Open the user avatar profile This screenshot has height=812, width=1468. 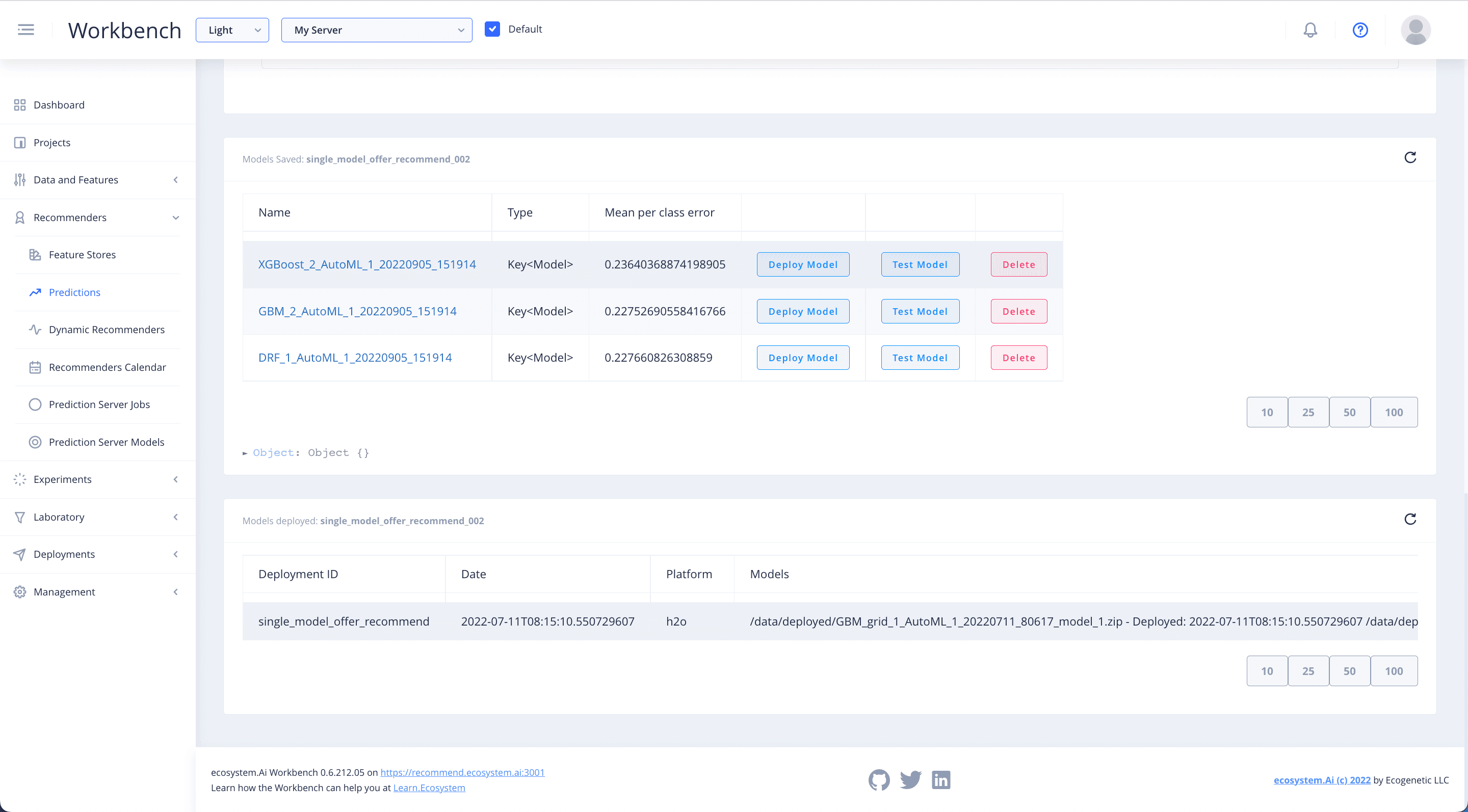pos(1415,30)
